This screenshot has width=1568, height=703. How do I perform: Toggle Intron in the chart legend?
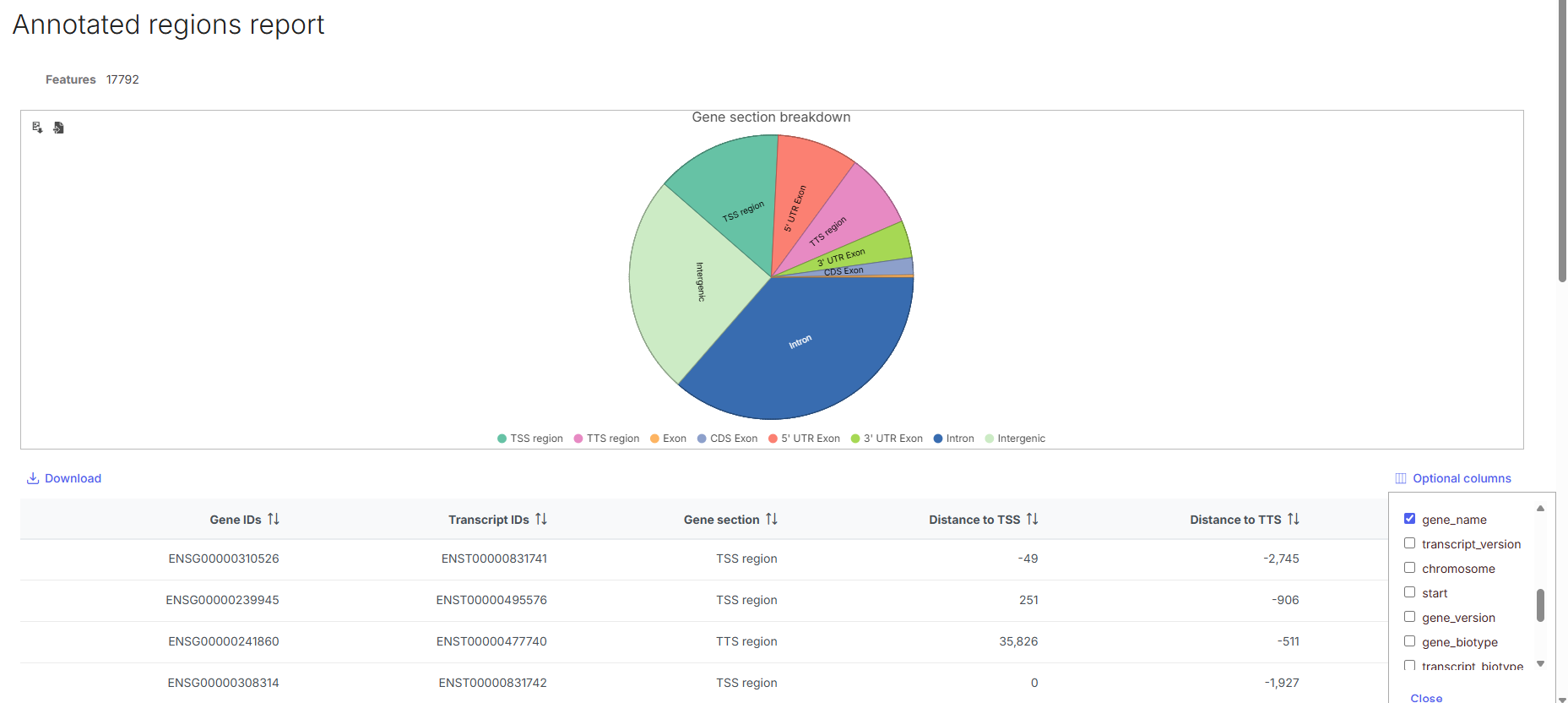(x=953, y=439)
